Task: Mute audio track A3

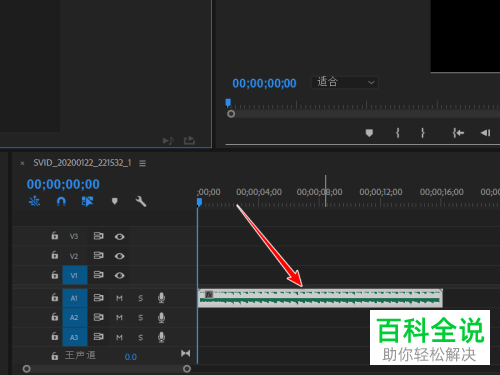Action: [119, 337]
